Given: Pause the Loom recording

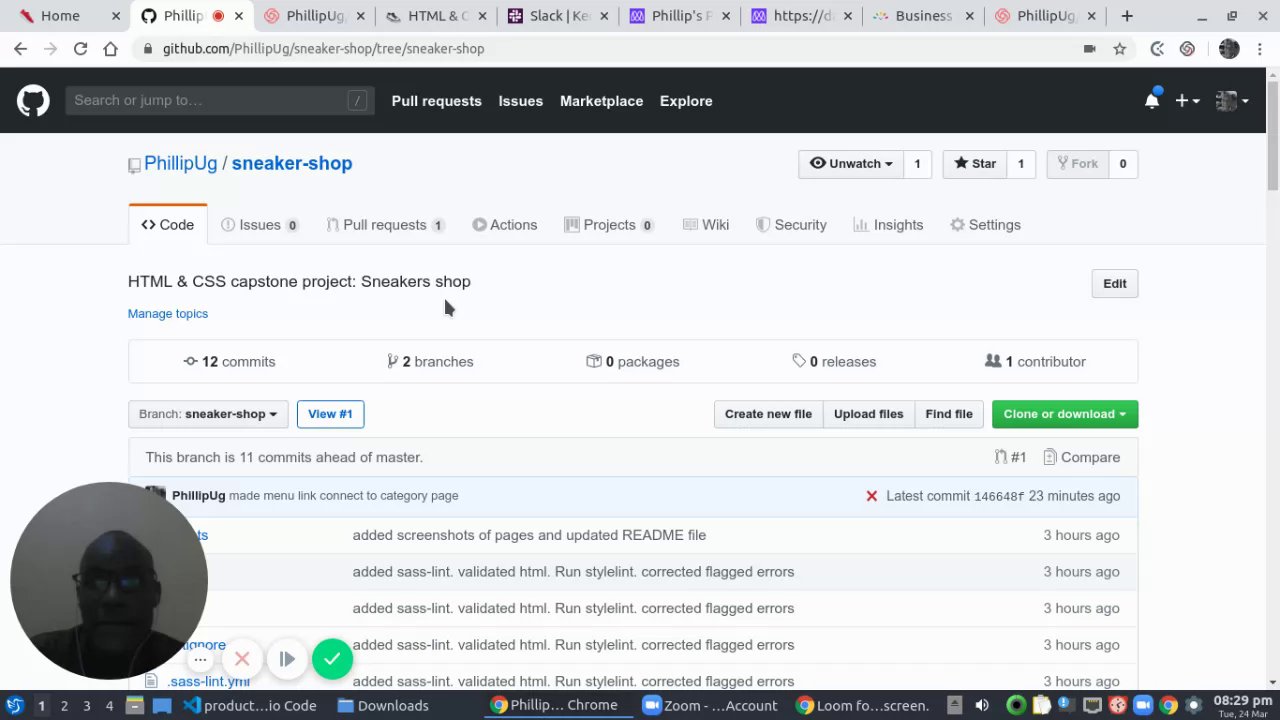Looking at the screenshot, I should (x=287, y=658).
